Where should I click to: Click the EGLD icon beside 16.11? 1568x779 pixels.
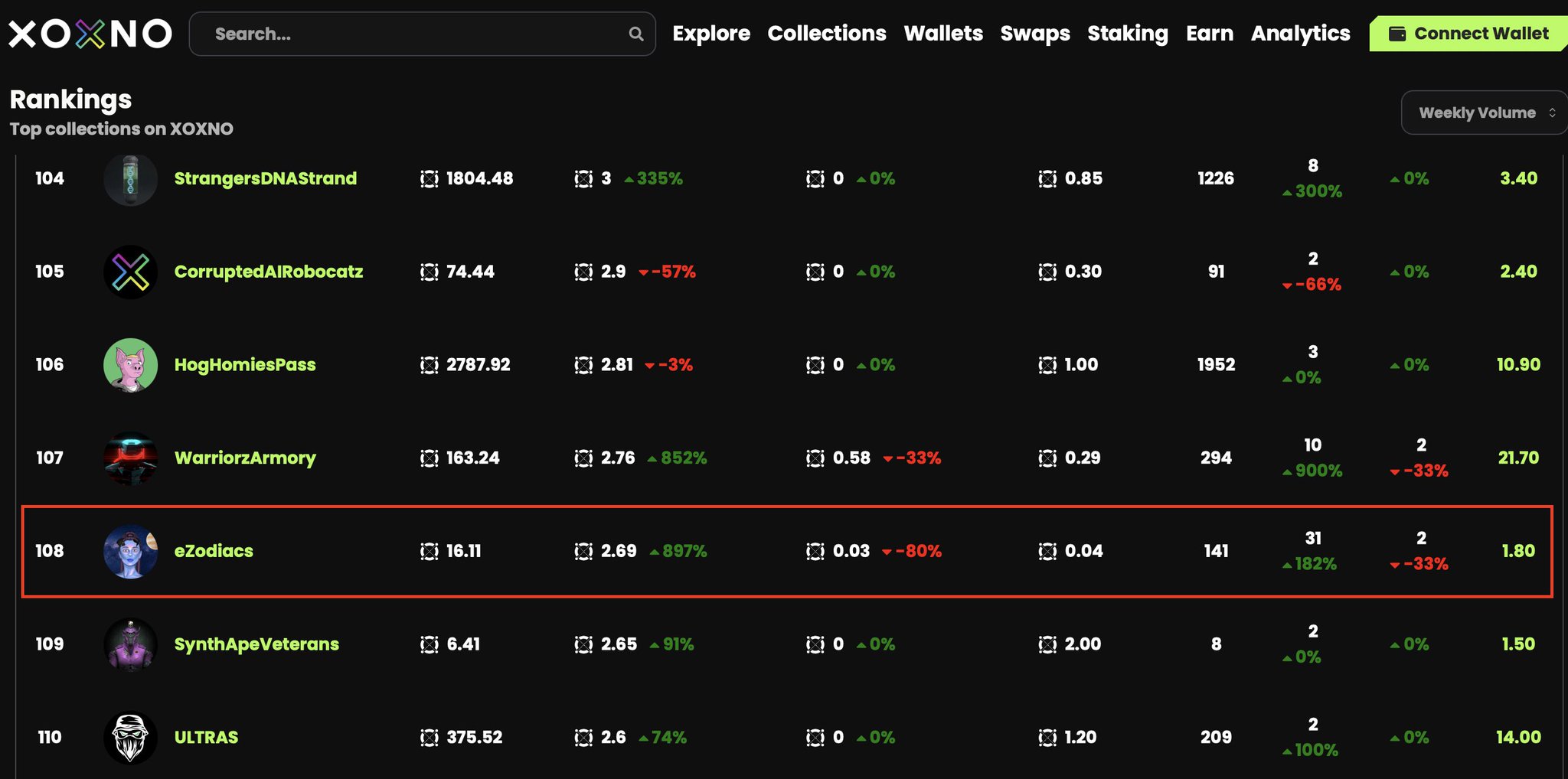(x=430, y=551)
